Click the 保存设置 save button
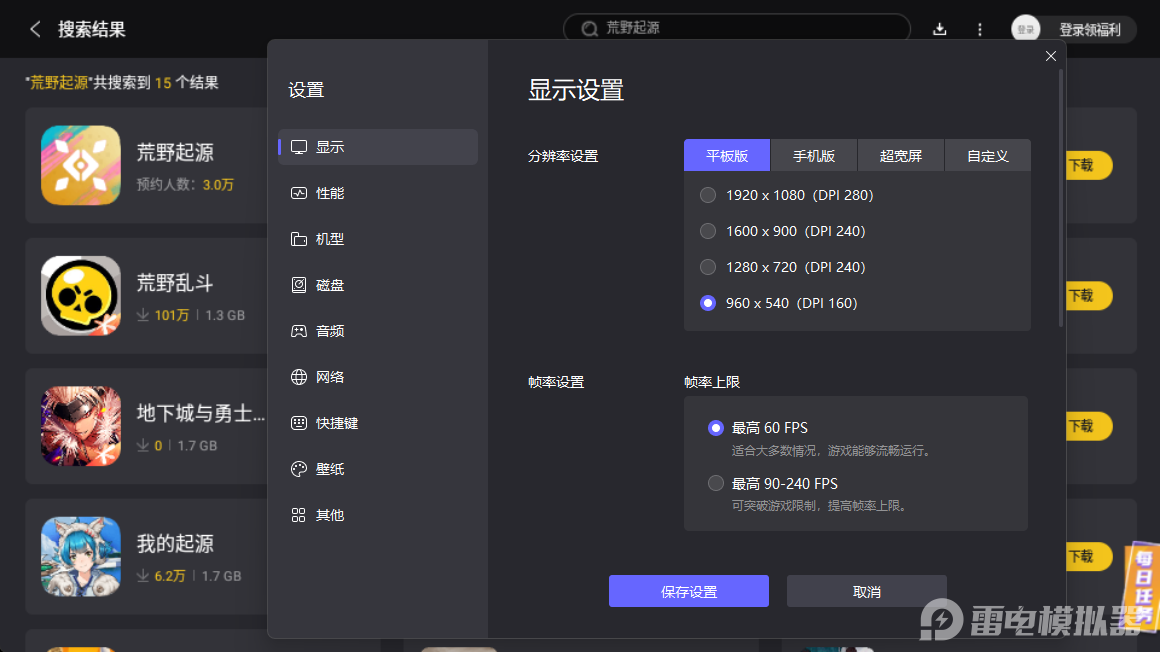The image size is (1160, 652). 689,591
